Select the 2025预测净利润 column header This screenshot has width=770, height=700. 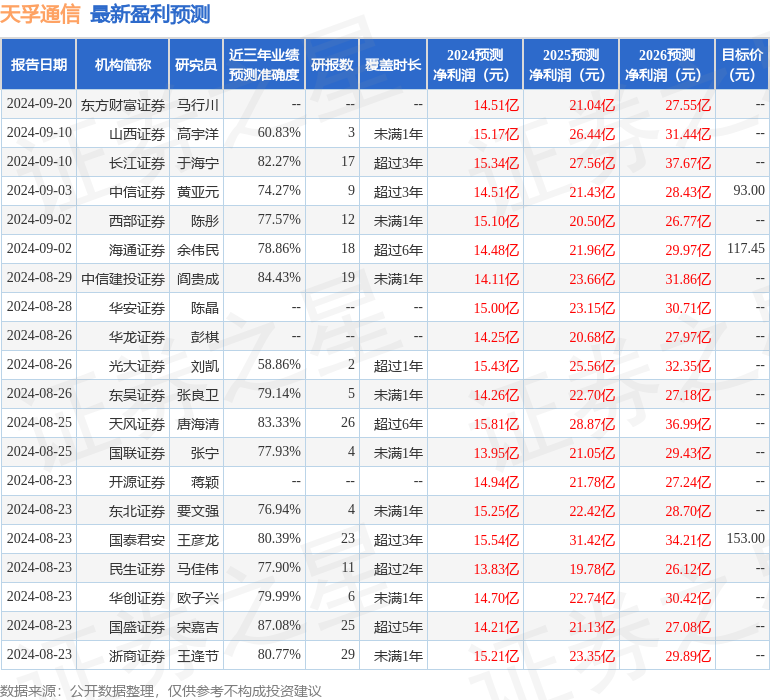[x=571, y=65]
